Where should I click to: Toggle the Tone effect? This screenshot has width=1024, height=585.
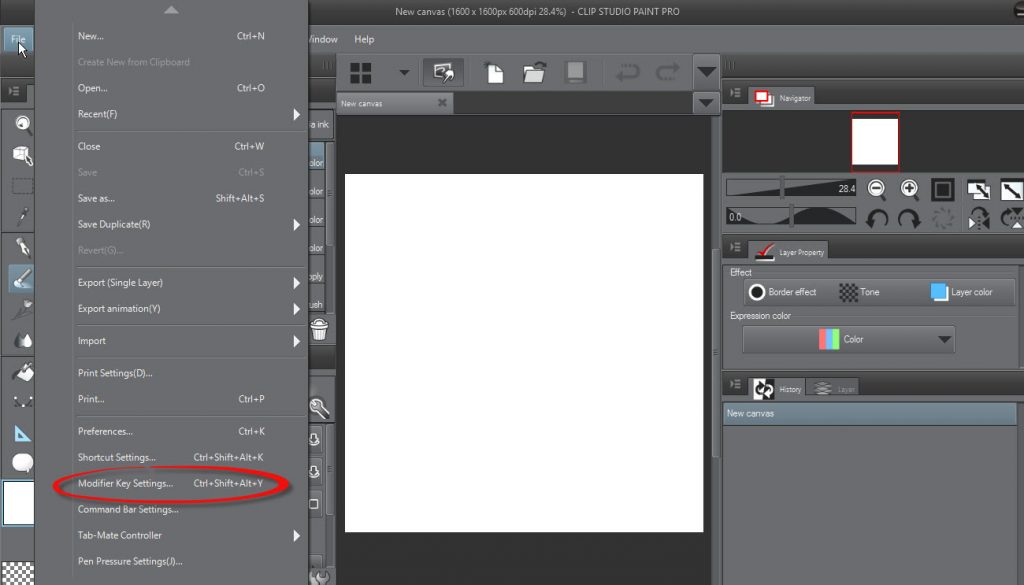859,292
